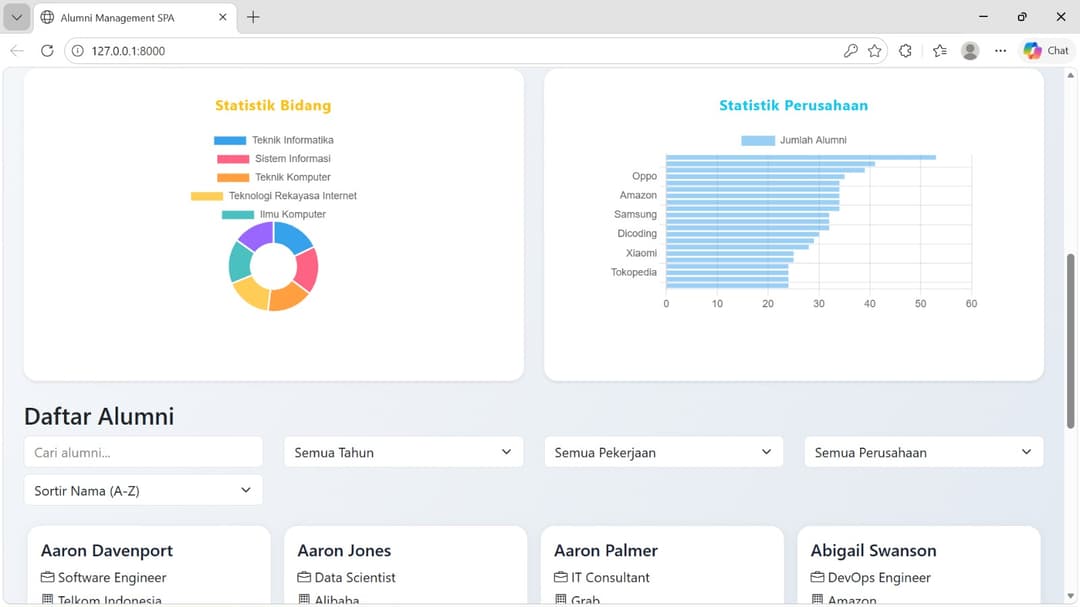Open Abigail Swanson alumni card
Viewport: 1080px width, 607px height.
pos(919,566)
